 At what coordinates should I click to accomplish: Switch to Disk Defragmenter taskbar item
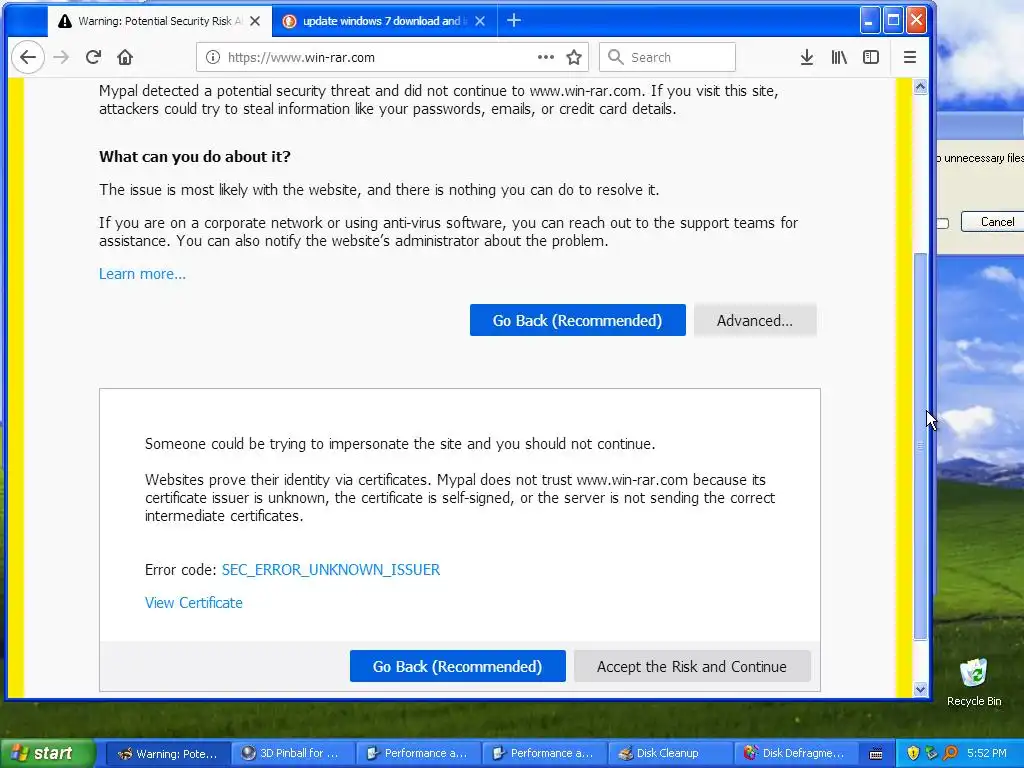coord(795,753)
